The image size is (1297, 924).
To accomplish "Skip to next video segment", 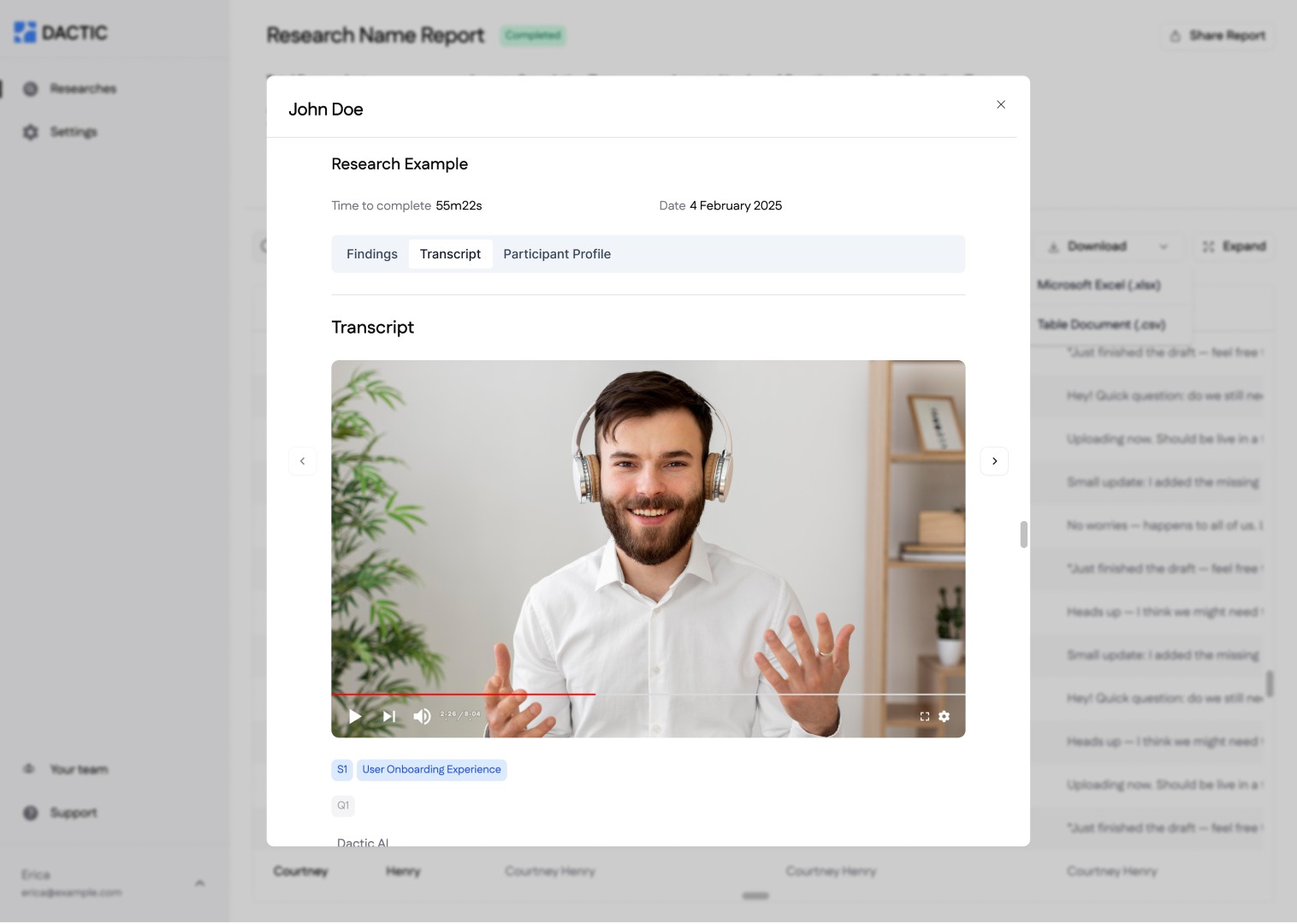I will (x=389, y=716).
